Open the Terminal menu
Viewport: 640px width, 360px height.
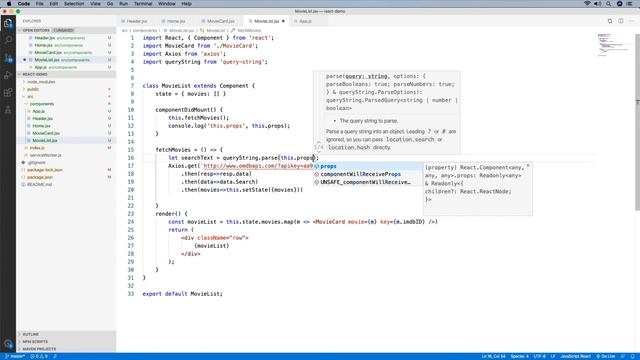(143, 4)
